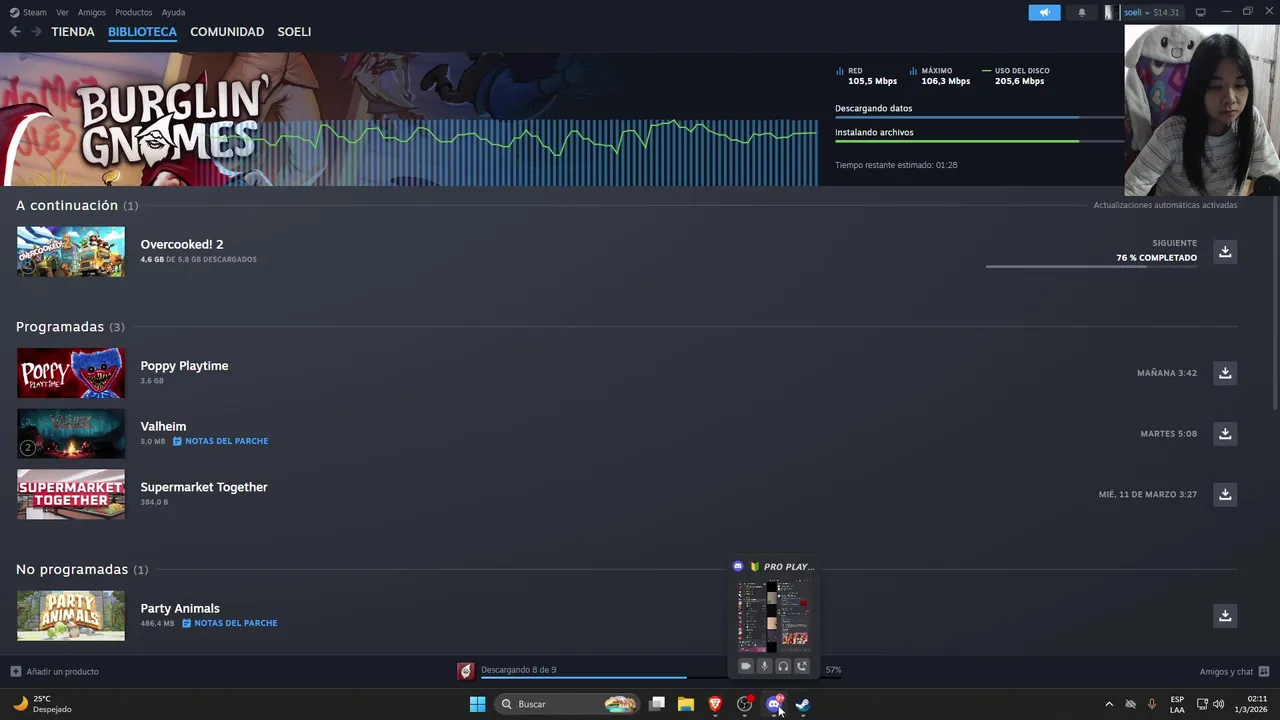Open Task View on the taskbar

(x=657, y=704)
